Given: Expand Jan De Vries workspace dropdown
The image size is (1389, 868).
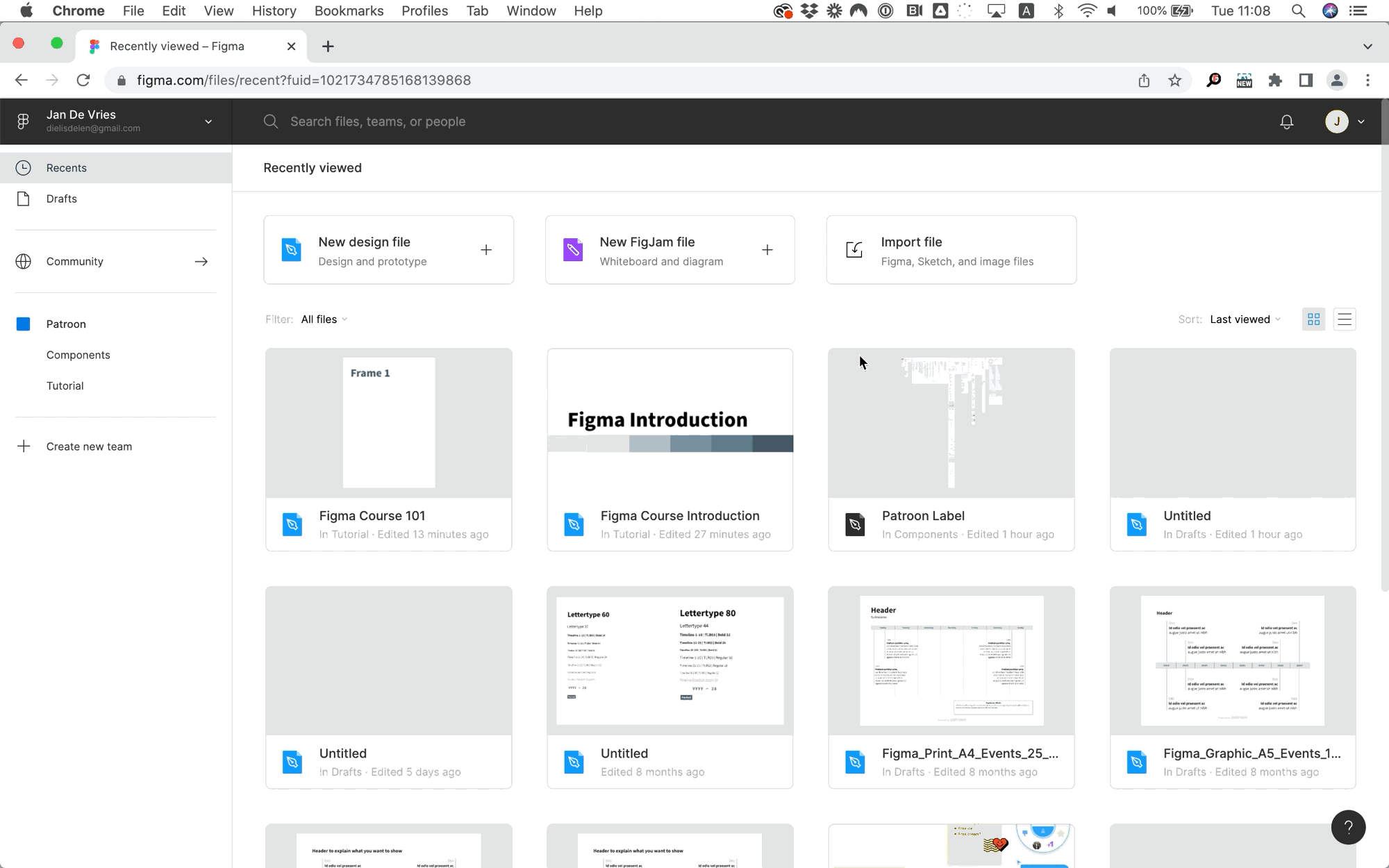Looking at the screenshot, I should pos(208,122).
